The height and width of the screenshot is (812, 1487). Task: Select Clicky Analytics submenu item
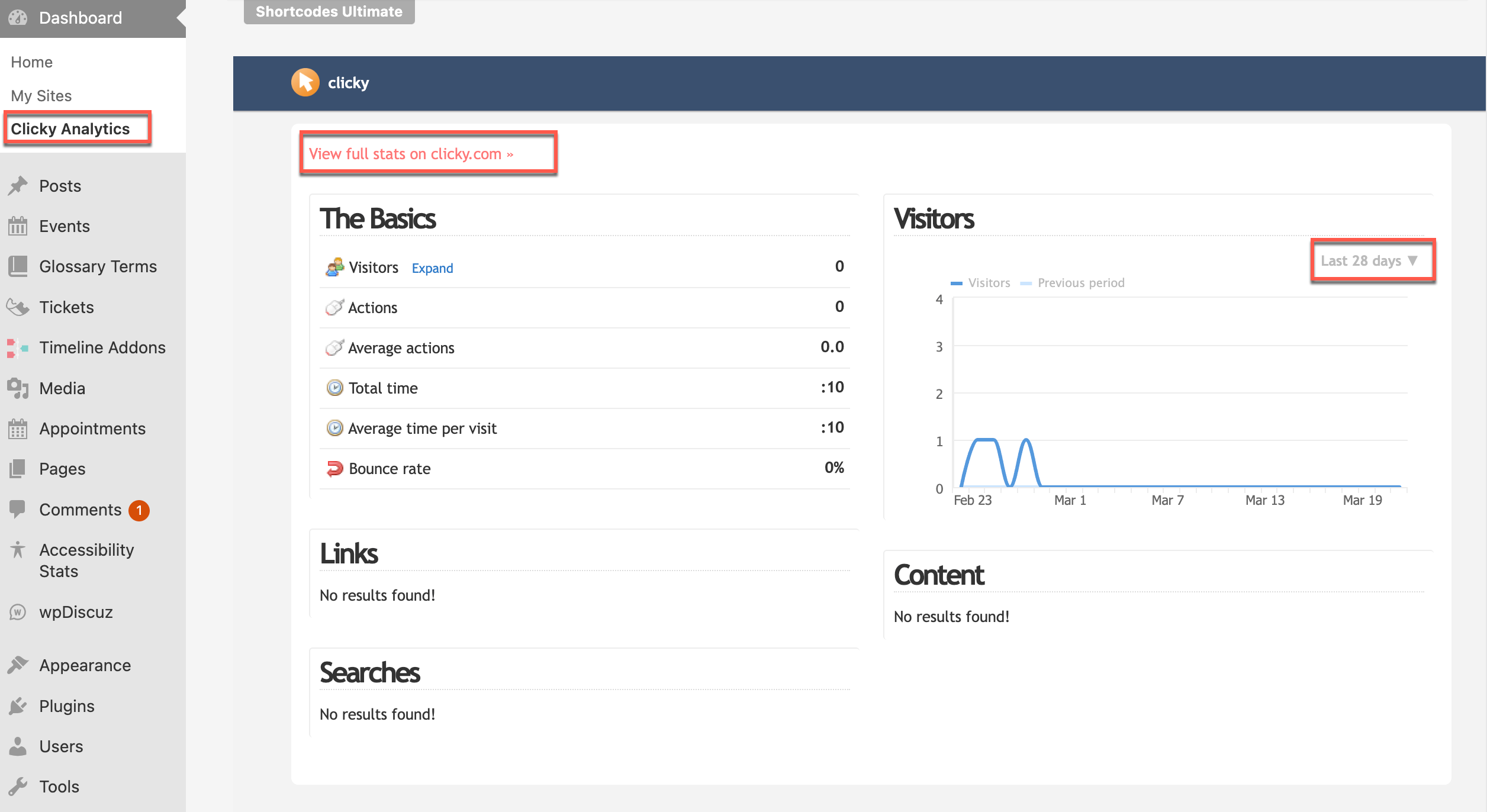pyautogui.click(x=70, y=128)
